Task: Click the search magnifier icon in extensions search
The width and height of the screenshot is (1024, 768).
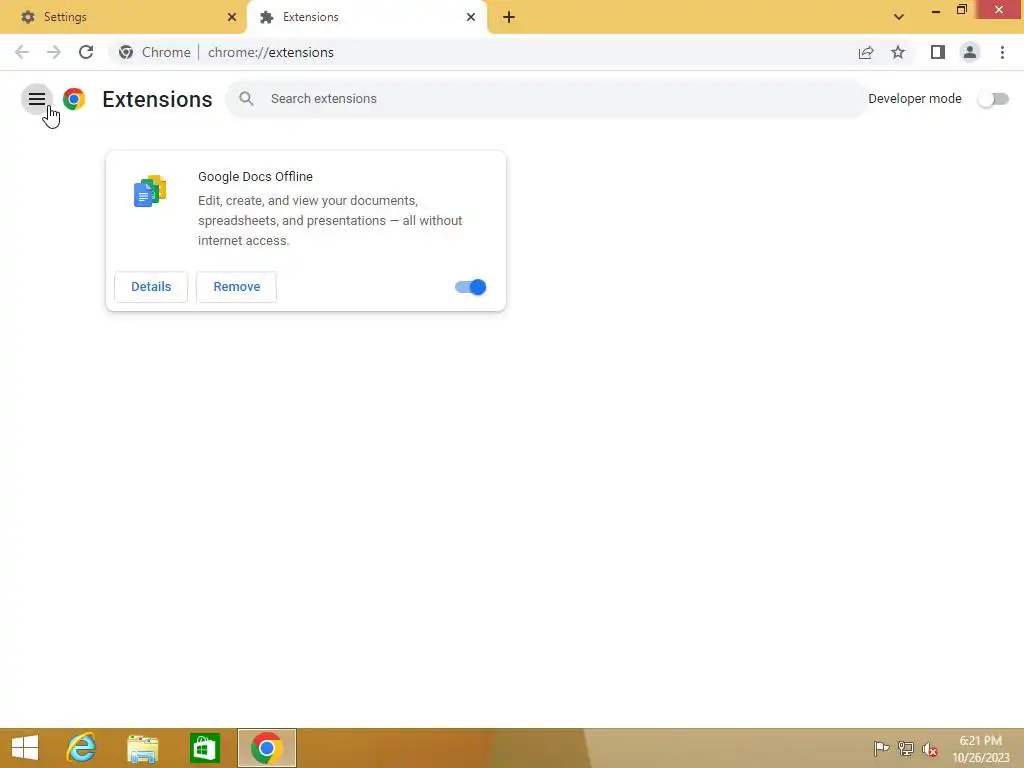Action: tap(246, 99)
